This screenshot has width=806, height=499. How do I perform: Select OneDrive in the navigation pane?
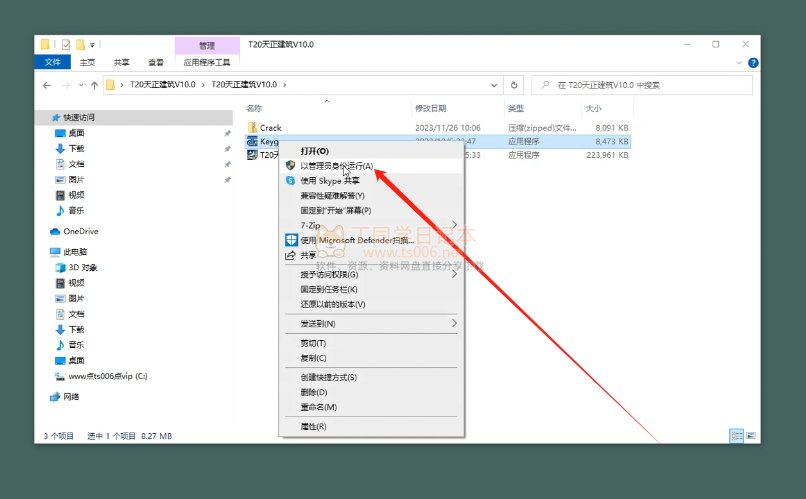pyautogui.click(x=80, y=231)
